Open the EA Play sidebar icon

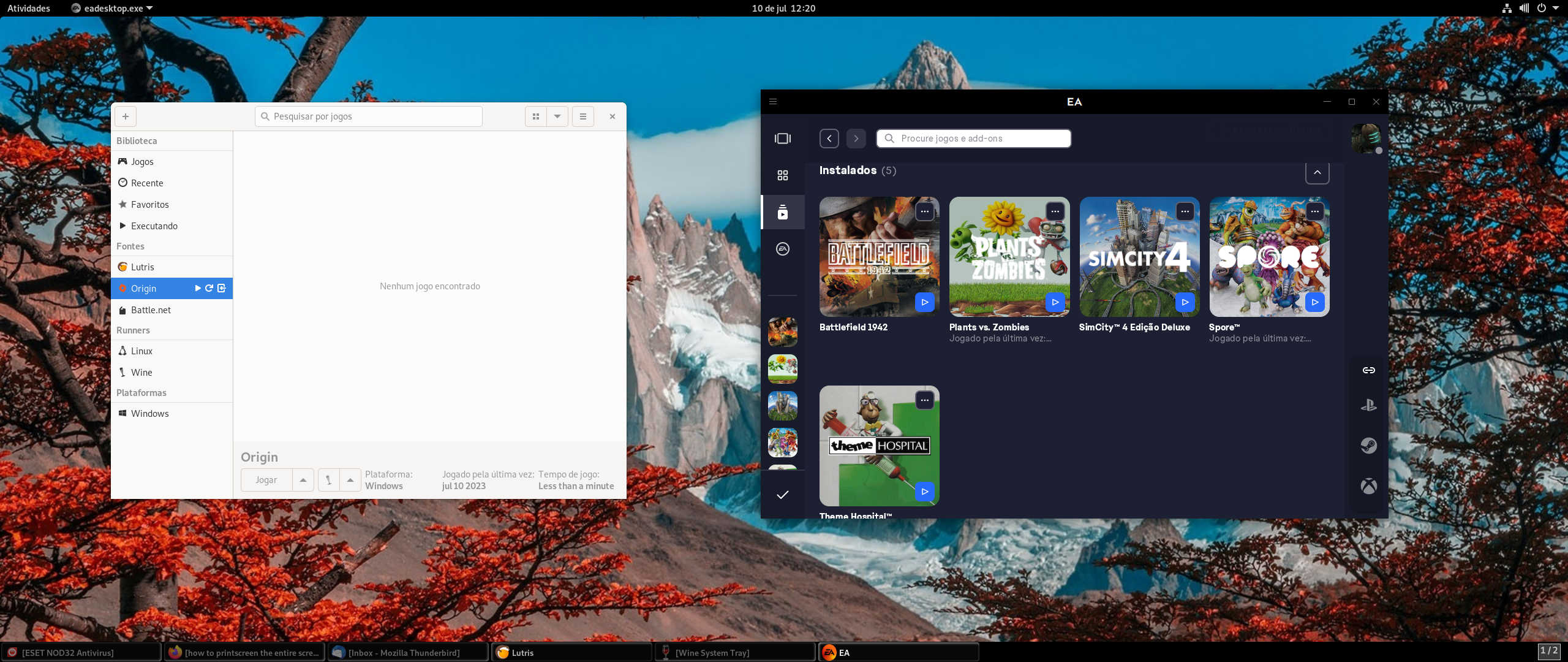[783, 249]
